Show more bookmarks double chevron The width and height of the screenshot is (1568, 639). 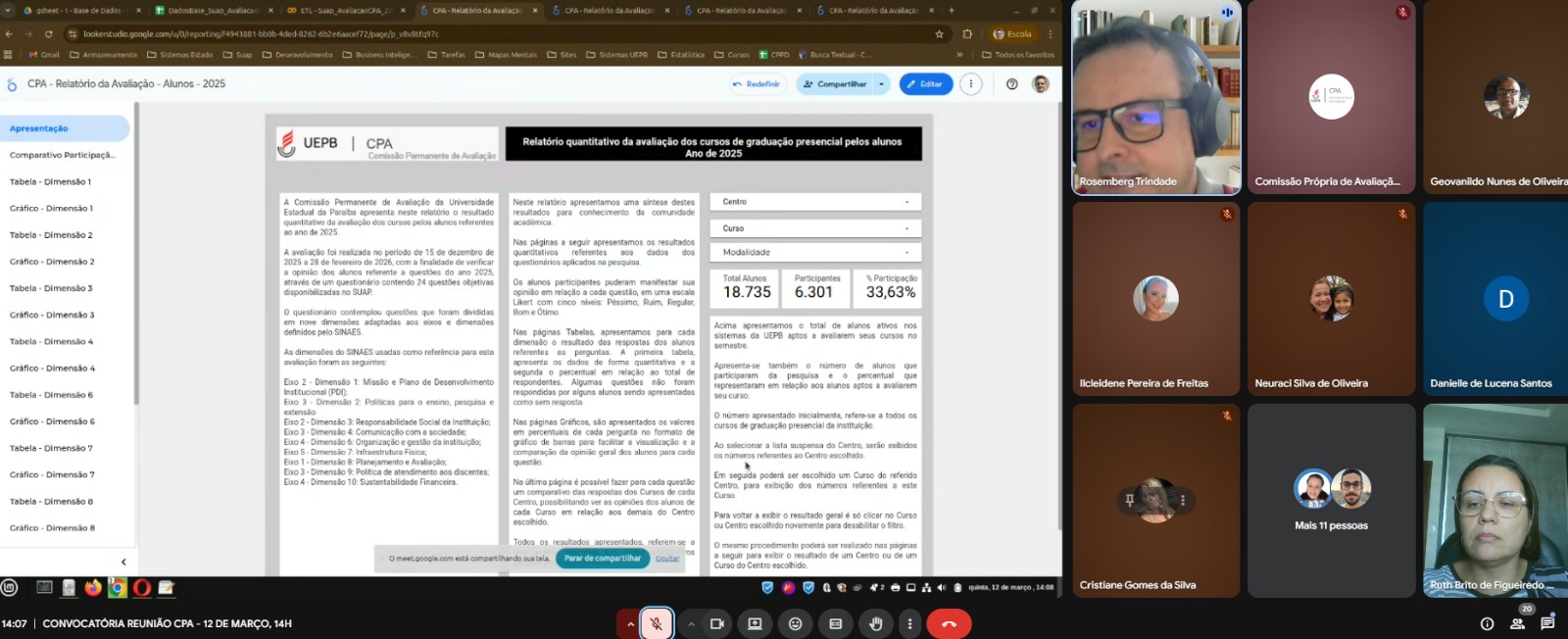point(959,55)
